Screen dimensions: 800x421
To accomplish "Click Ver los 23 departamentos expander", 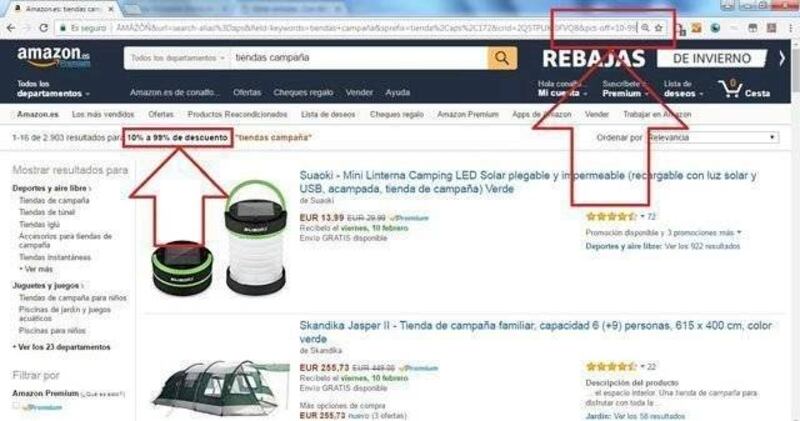I will pos(62,347).
